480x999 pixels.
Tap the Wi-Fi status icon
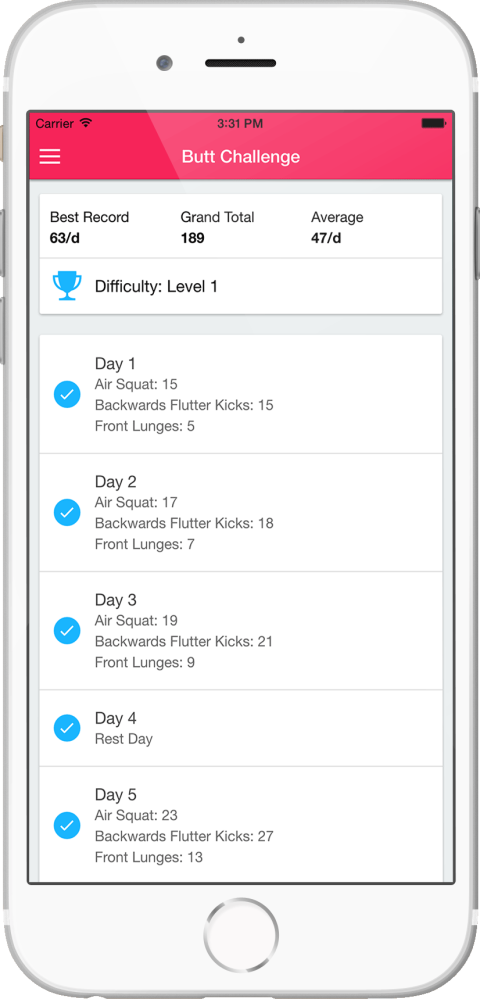86,123
